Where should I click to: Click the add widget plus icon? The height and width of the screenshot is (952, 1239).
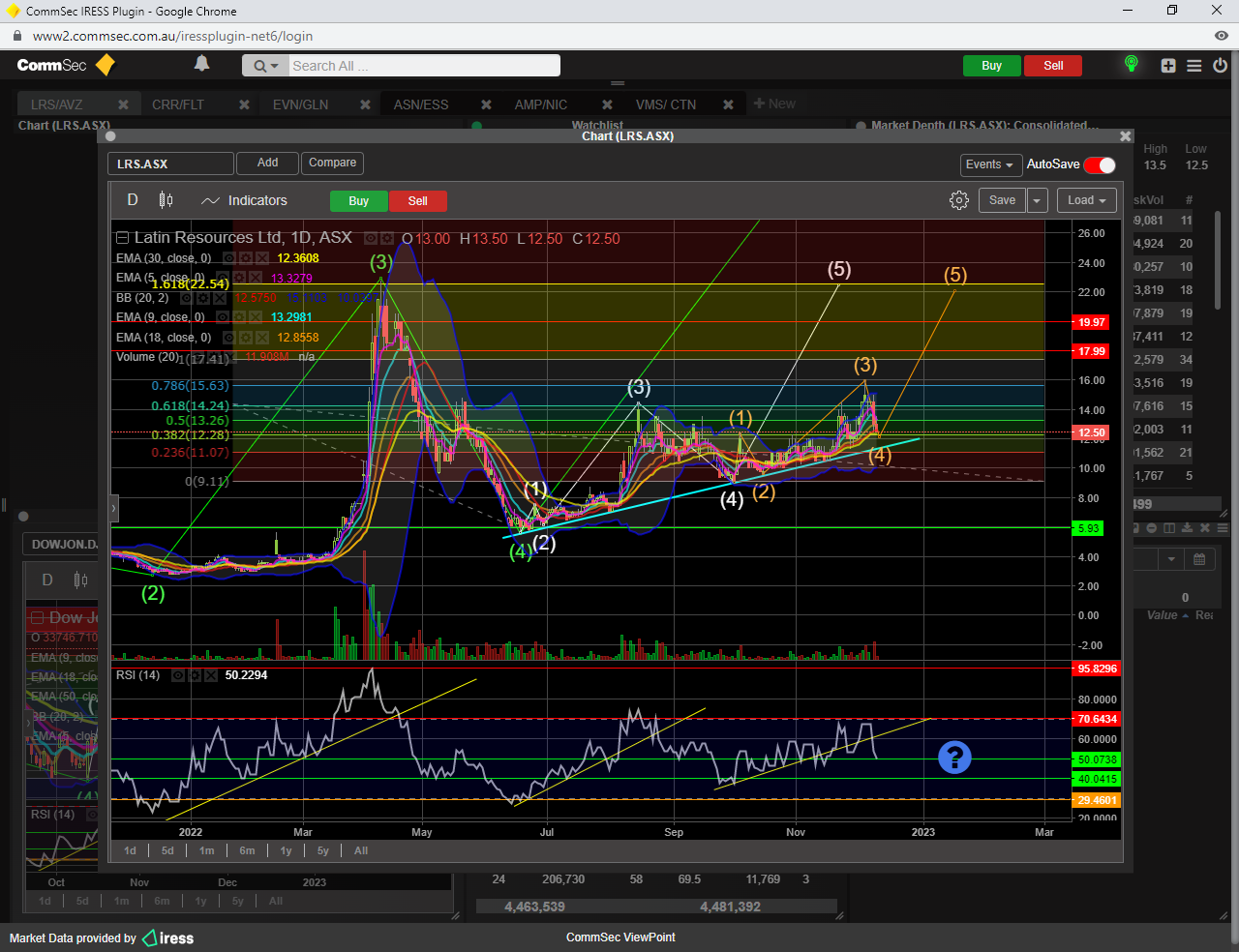click(x=1168, y=66)
